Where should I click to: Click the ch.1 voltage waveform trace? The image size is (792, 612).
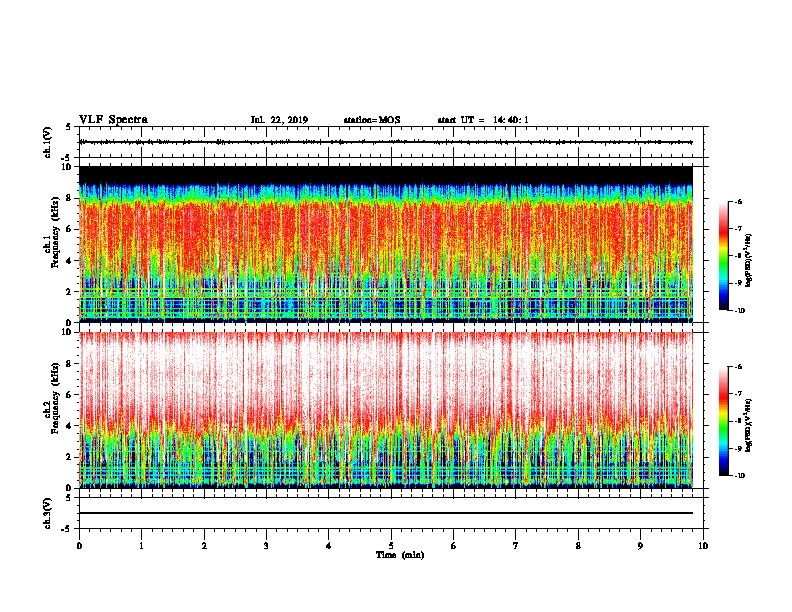coord(386,142)
